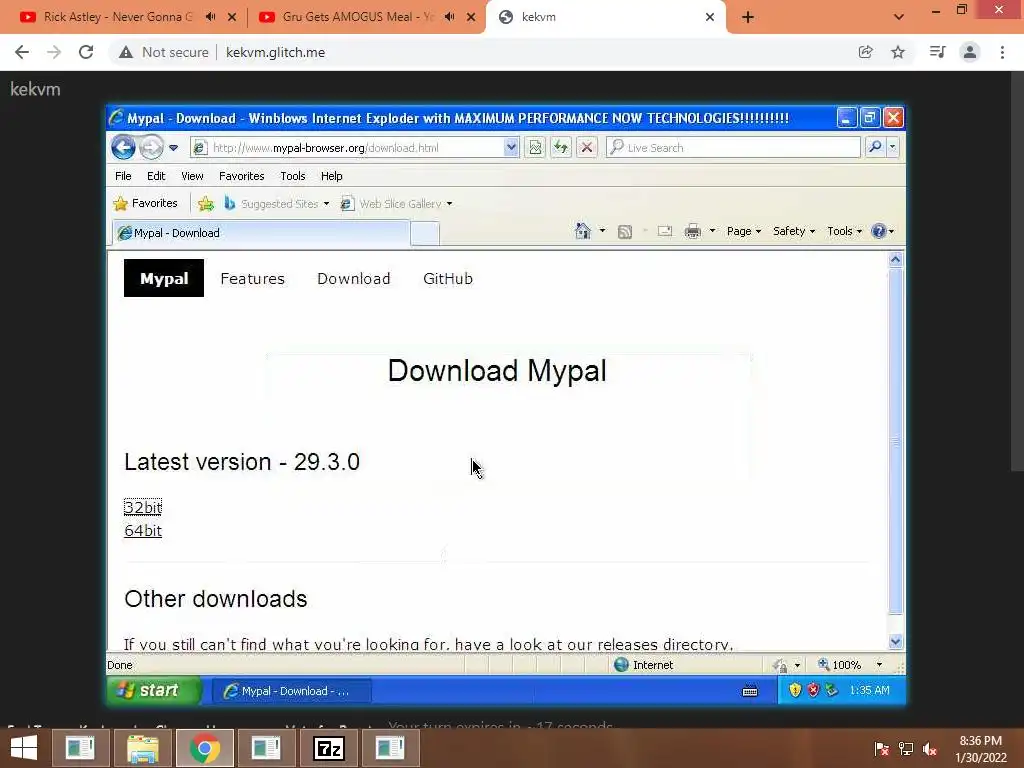Click the new blank tab button

pos(425,234)
